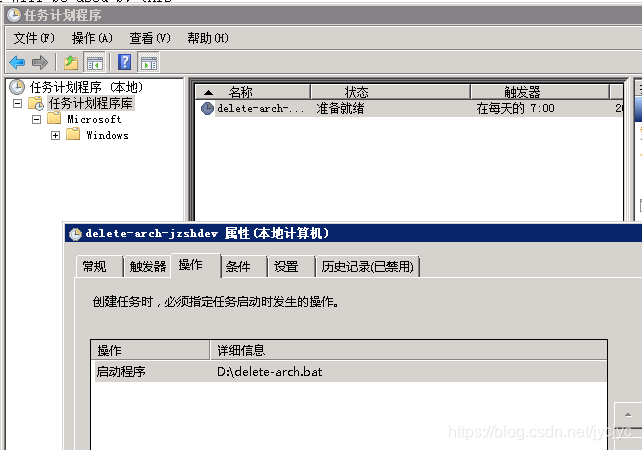642x450 pixels.
Task: Click the 操作 column header in actions list
Action: (x=150, y=351)
